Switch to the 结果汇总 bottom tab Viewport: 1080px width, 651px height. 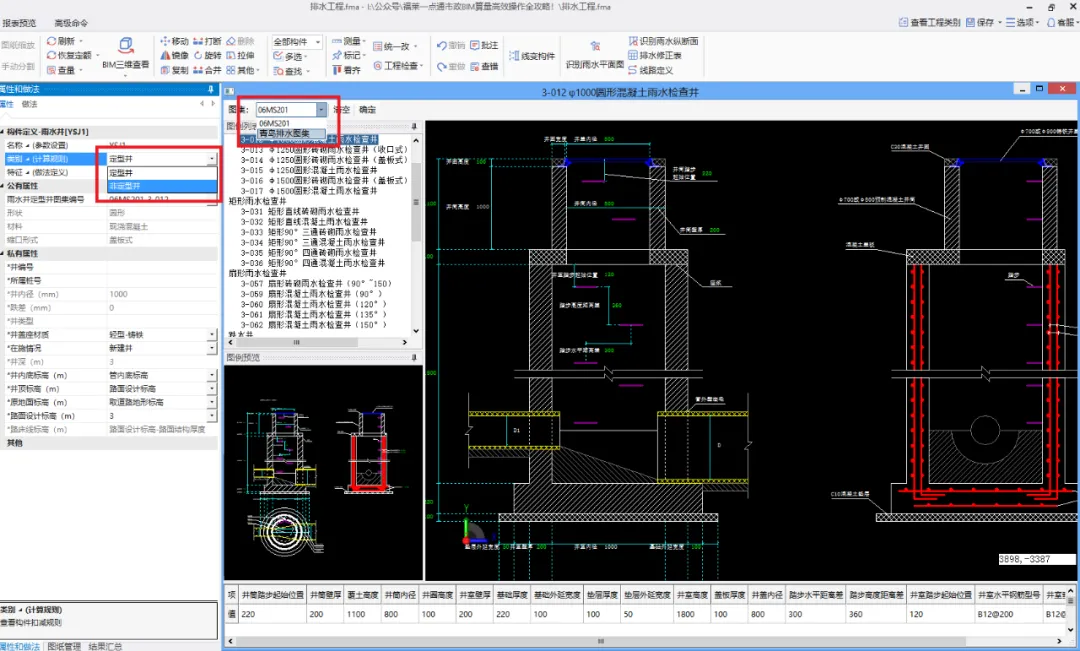[105, 646]
